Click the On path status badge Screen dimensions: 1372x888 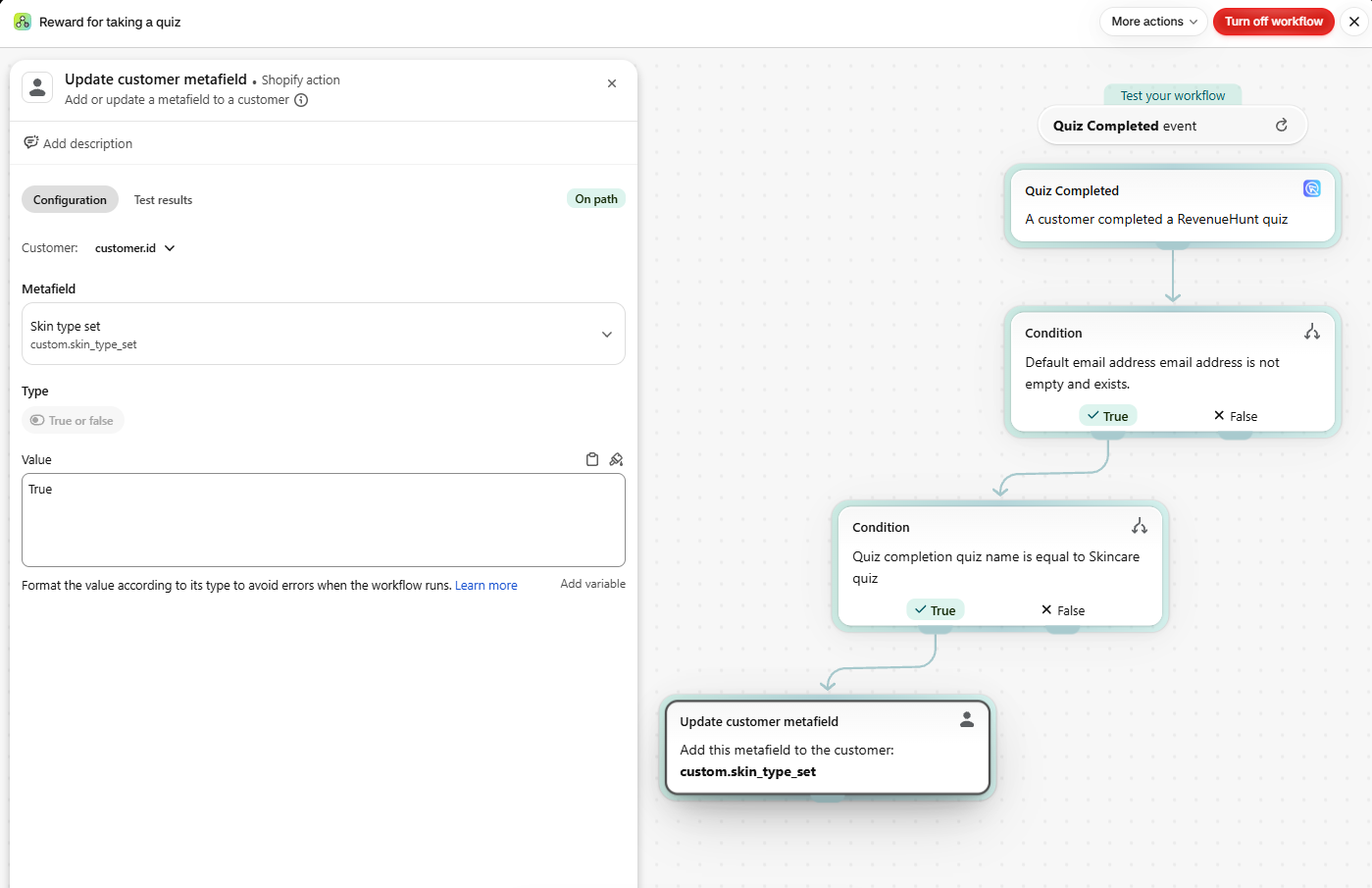click(596, 198)
